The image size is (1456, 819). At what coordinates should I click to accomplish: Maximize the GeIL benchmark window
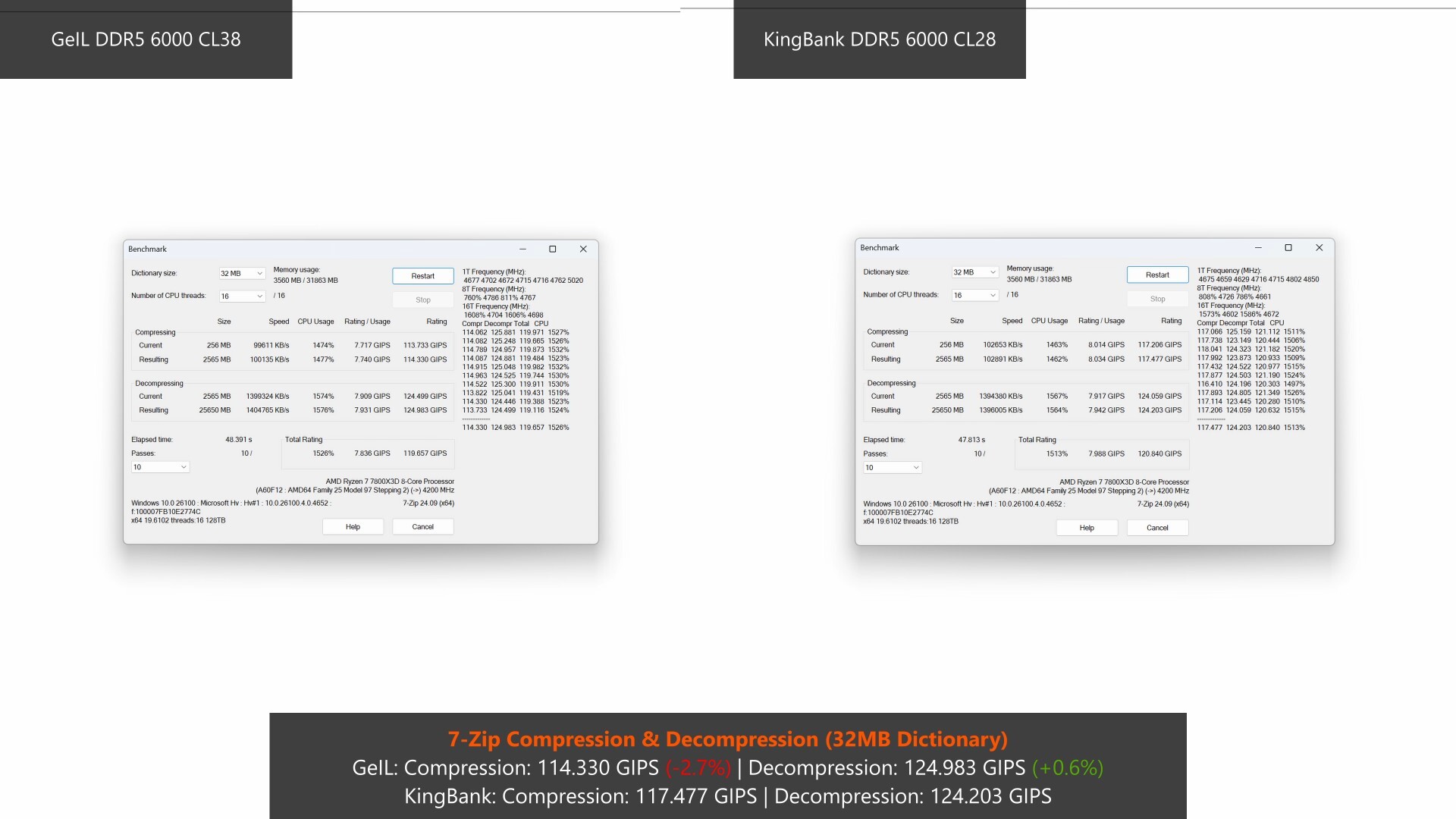pyautogui.click(x=552, y=249)
